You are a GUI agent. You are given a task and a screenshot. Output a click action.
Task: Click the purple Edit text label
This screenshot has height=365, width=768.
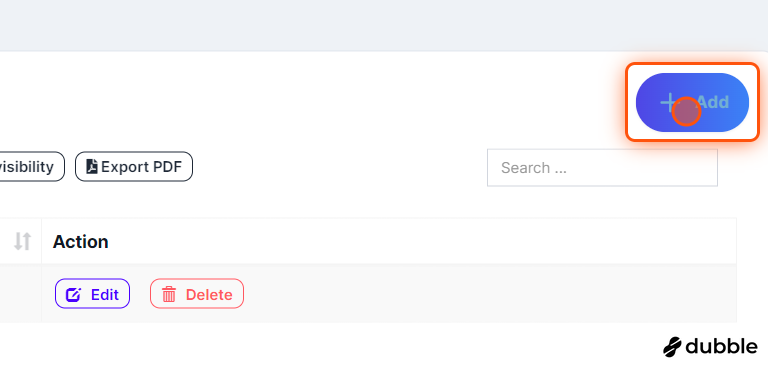click(105, 294)
